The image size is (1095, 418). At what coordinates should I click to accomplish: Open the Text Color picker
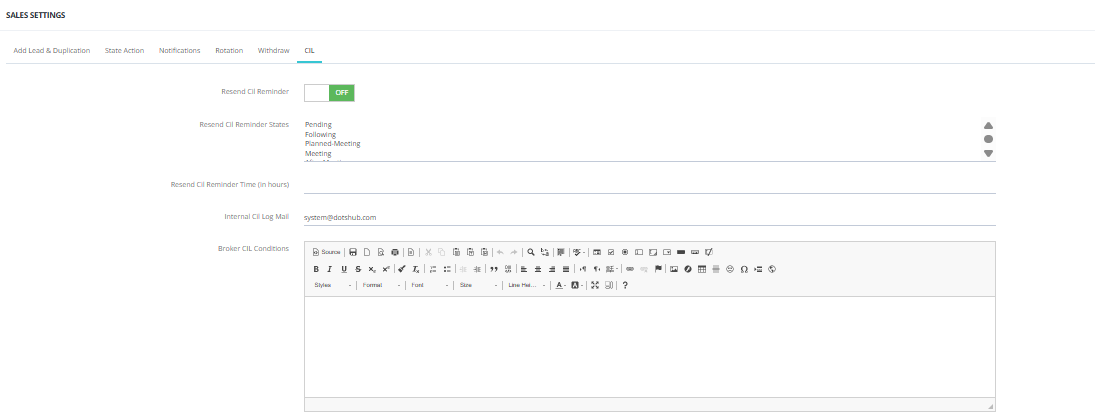pyautogui.click(x=561, y=285)
